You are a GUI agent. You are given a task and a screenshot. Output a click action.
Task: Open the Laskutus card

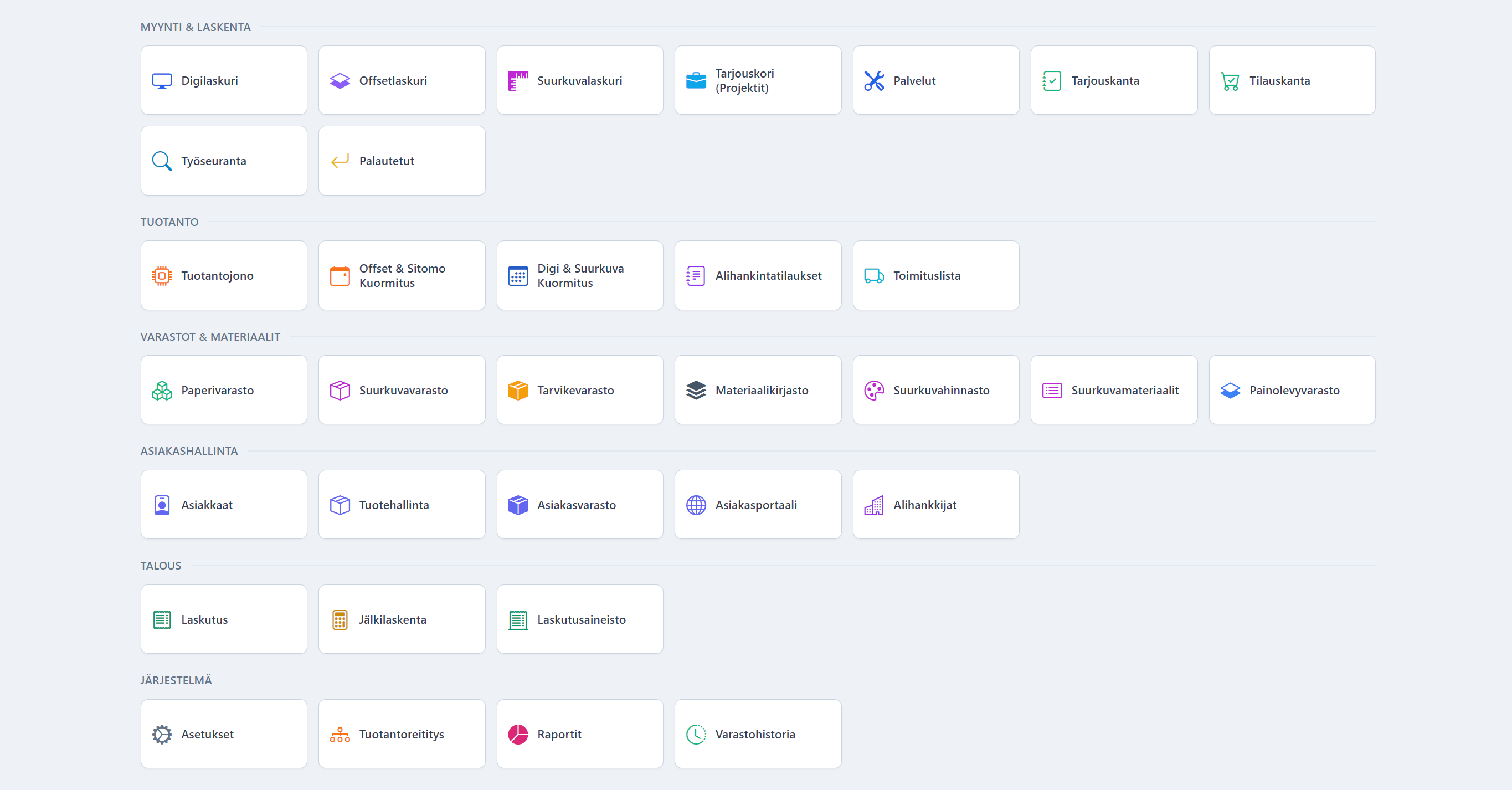[x=224, y=619]
